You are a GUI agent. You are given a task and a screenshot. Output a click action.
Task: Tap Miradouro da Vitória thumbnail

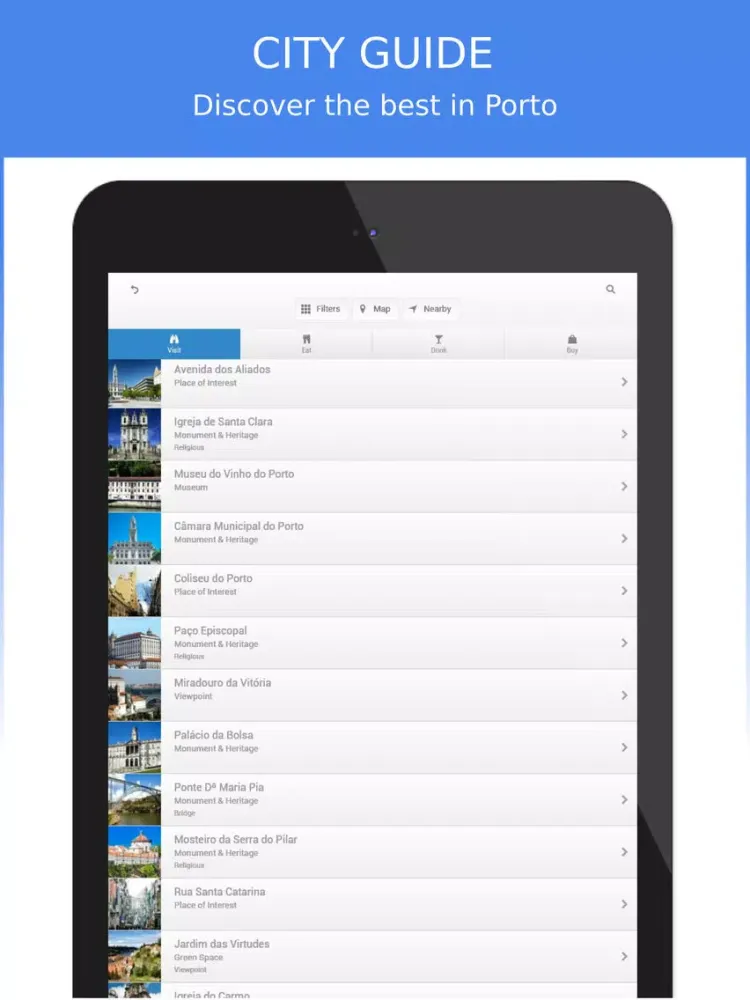click(134, 695)
